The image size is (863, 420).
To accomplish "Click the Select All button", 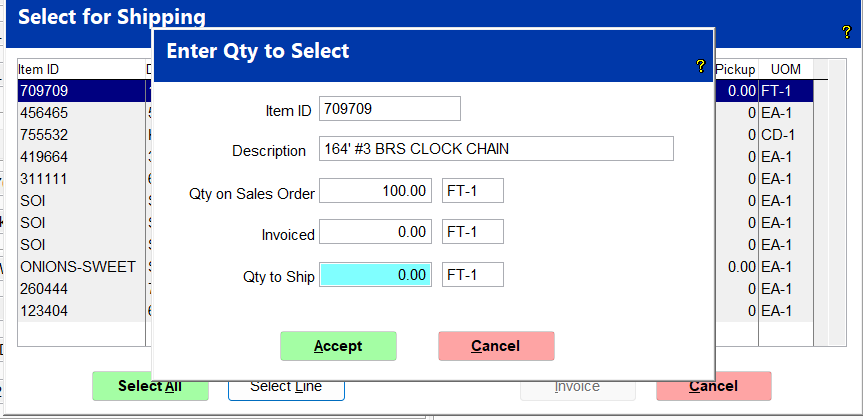I will [x=150, y=386].
